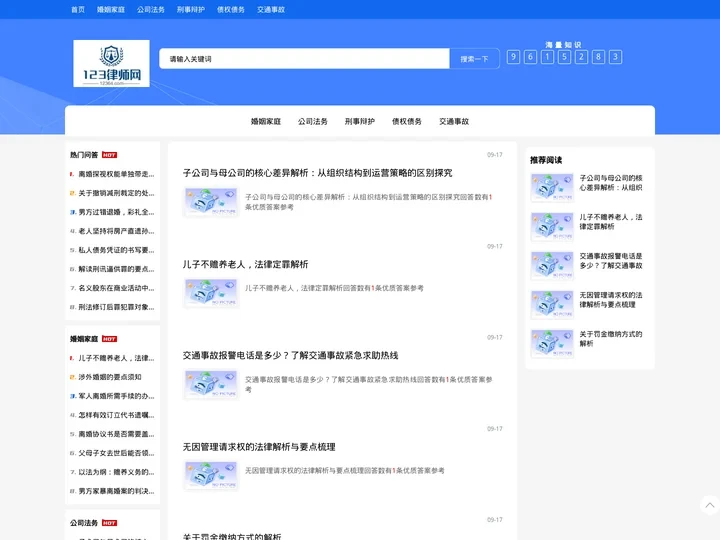
Task: Click 推荐阅读 thumbnail for 子公司与母公司的核心差异
Action: 552,187
